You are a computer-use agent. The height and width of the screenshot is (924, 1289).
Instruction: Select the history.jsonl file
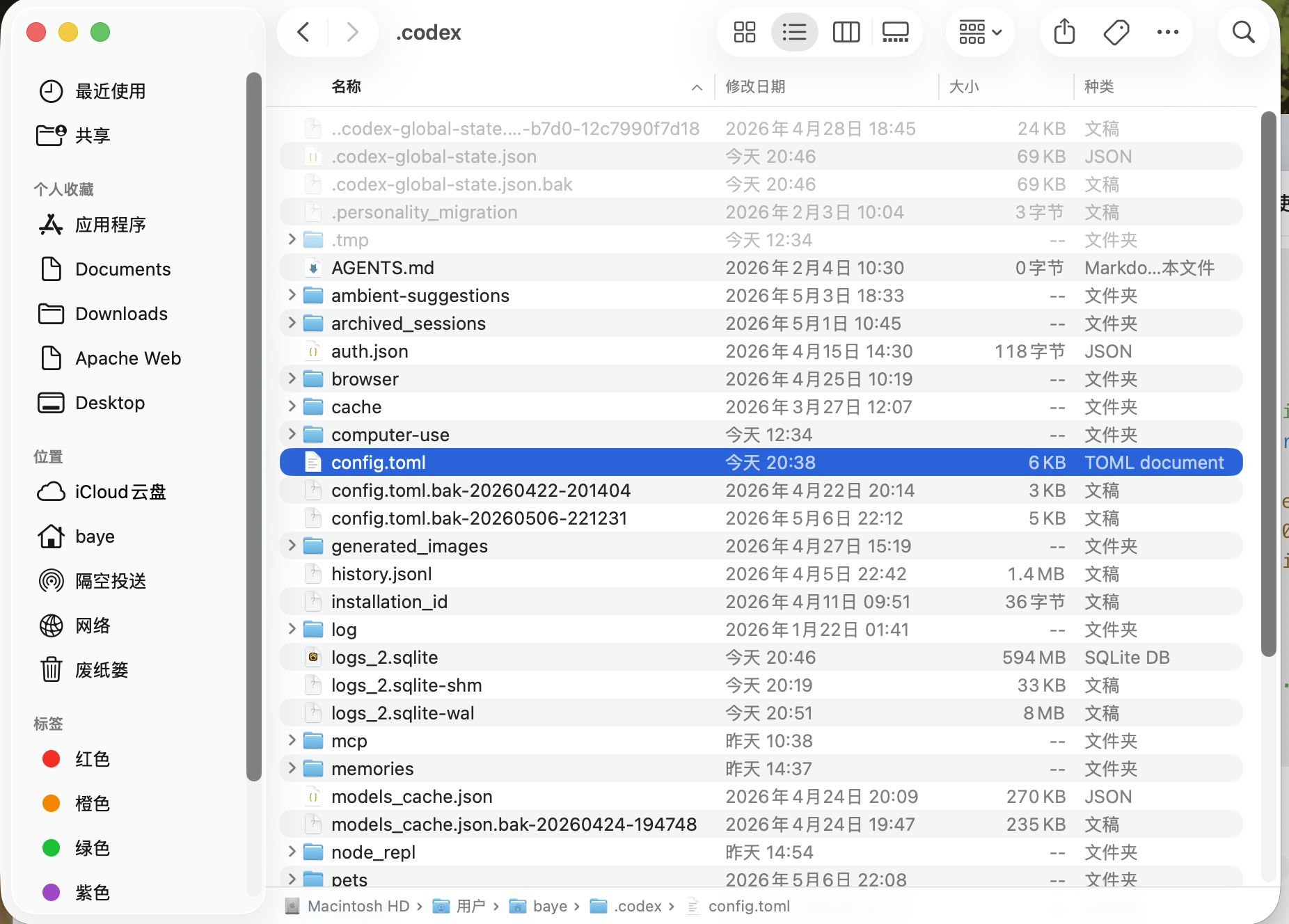(761, 573)
